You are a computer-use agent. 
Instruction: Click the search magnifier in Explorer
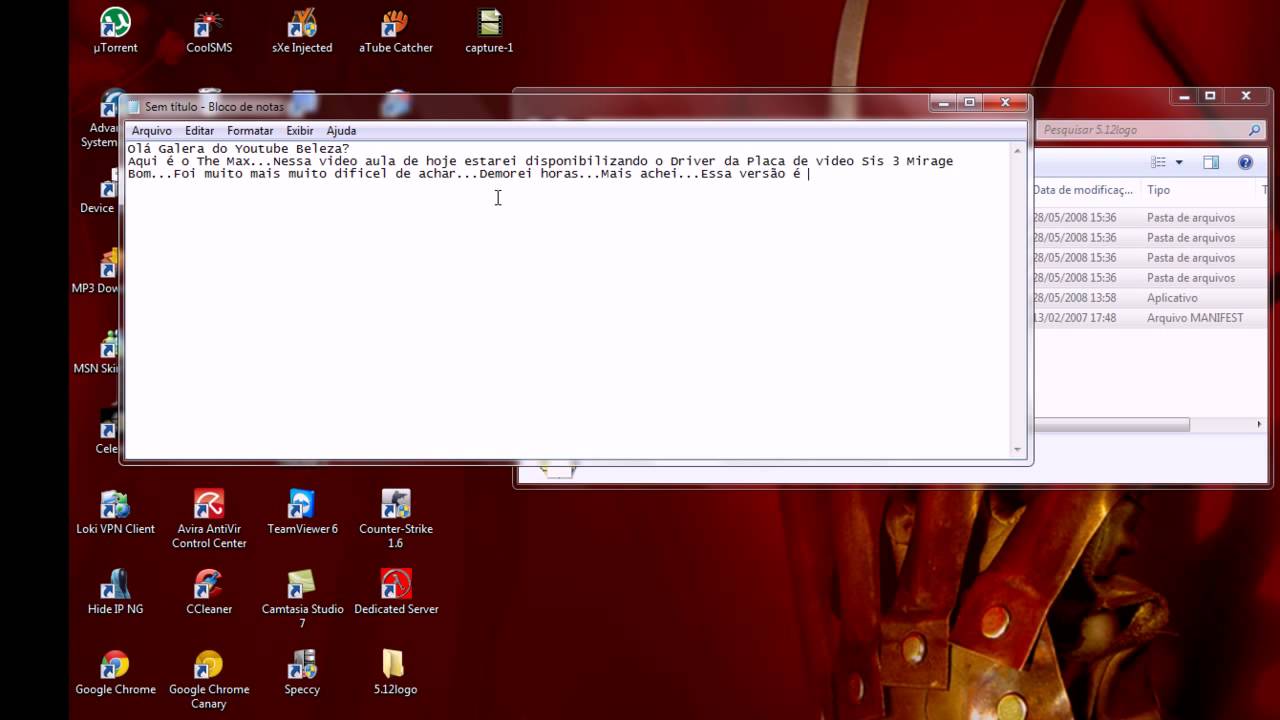point(1254,130)
